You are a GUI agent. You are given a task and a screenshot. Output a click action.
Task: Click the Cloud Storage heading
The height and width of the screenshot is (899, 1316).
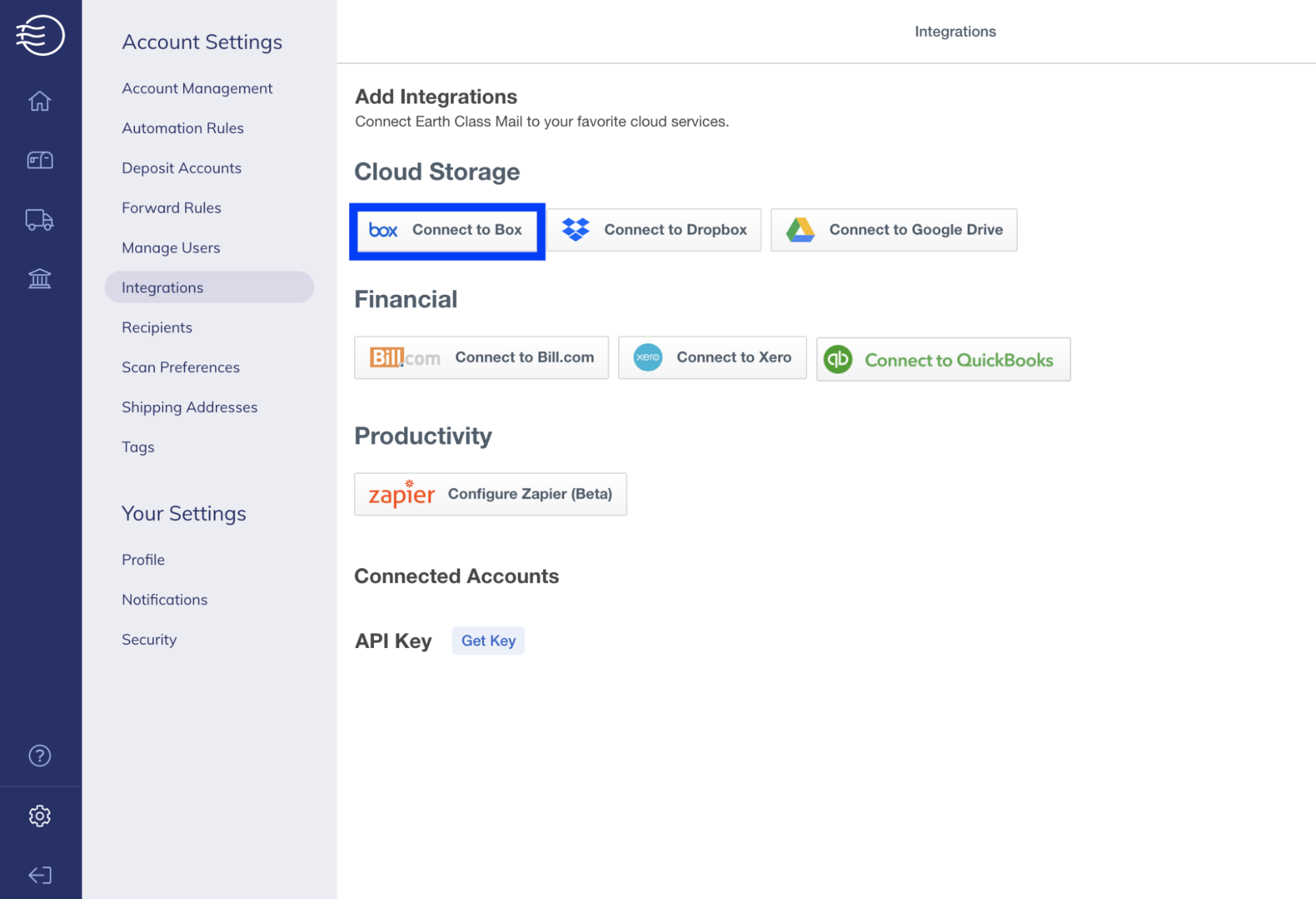(437, 172)
